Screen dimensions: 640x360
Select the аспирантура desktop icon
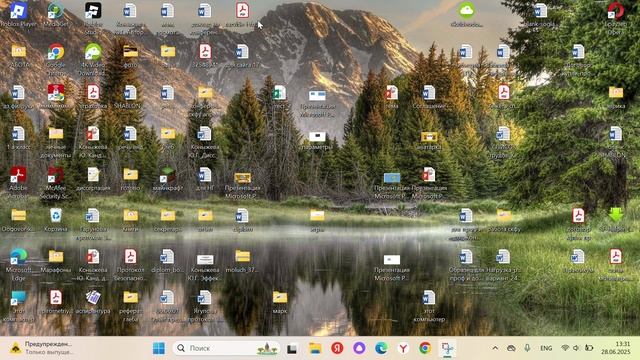click(x=93, y=297)
